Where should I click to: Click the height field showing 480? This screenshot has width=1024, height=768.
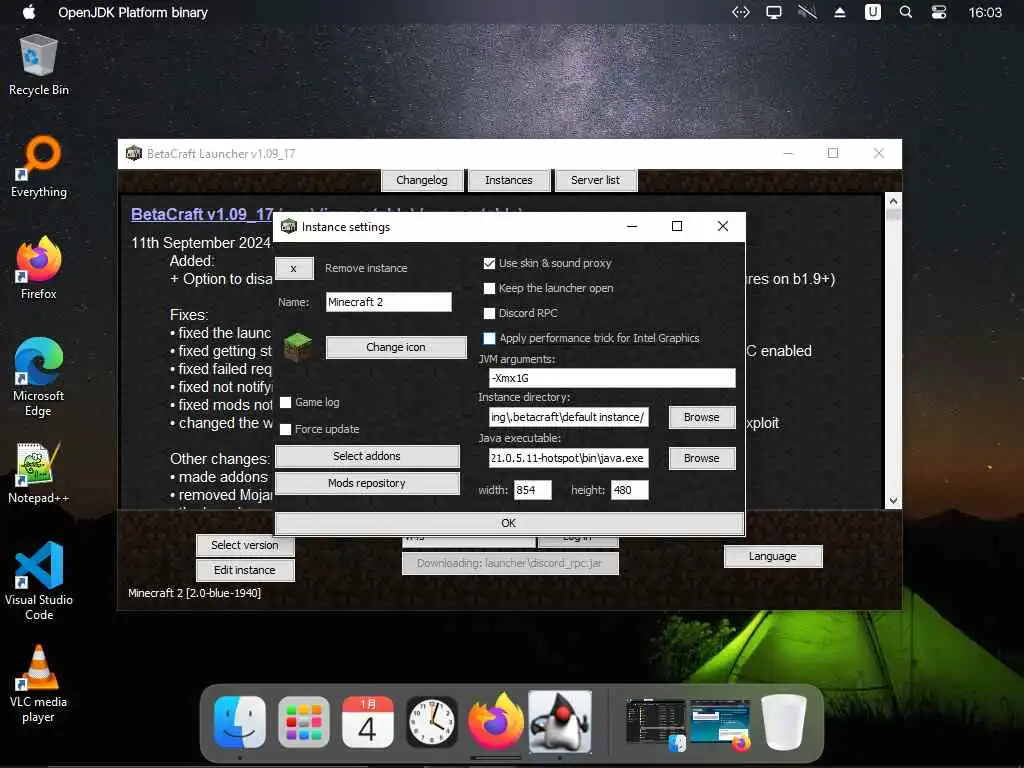click(x=630, y=490)
